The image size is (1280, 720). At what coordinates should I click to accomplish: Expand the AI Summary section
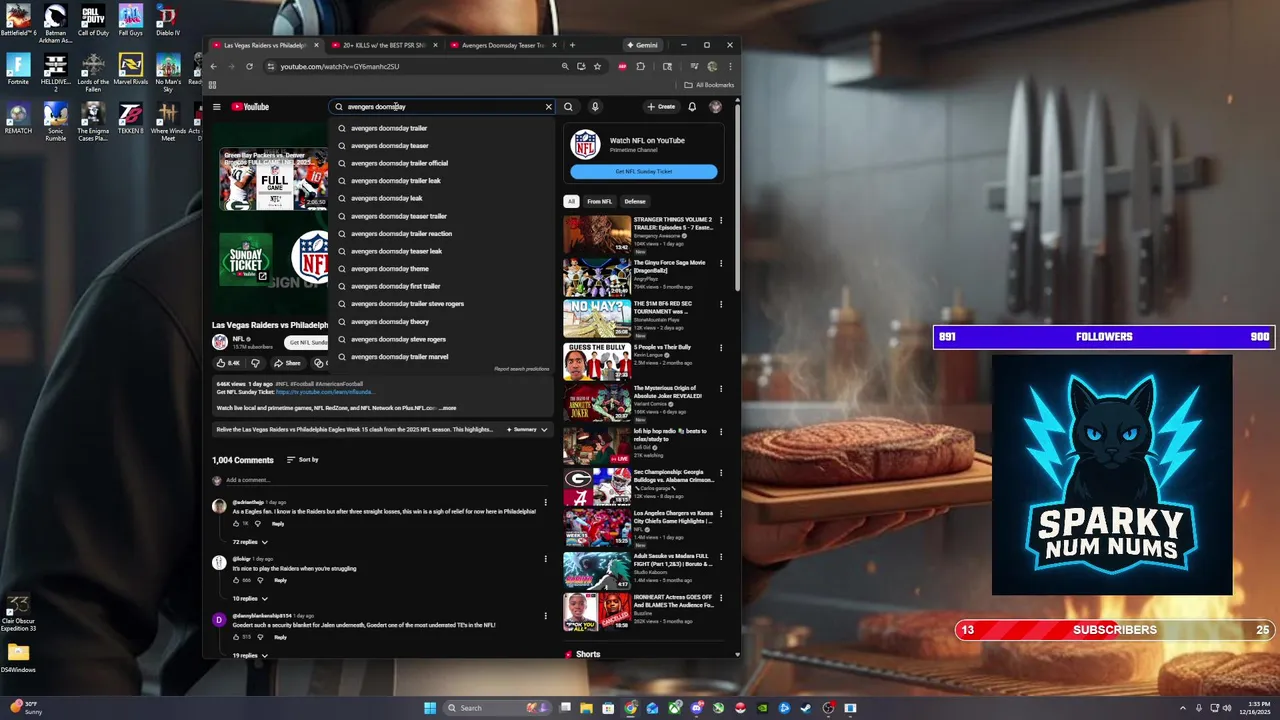click(528, 429)
